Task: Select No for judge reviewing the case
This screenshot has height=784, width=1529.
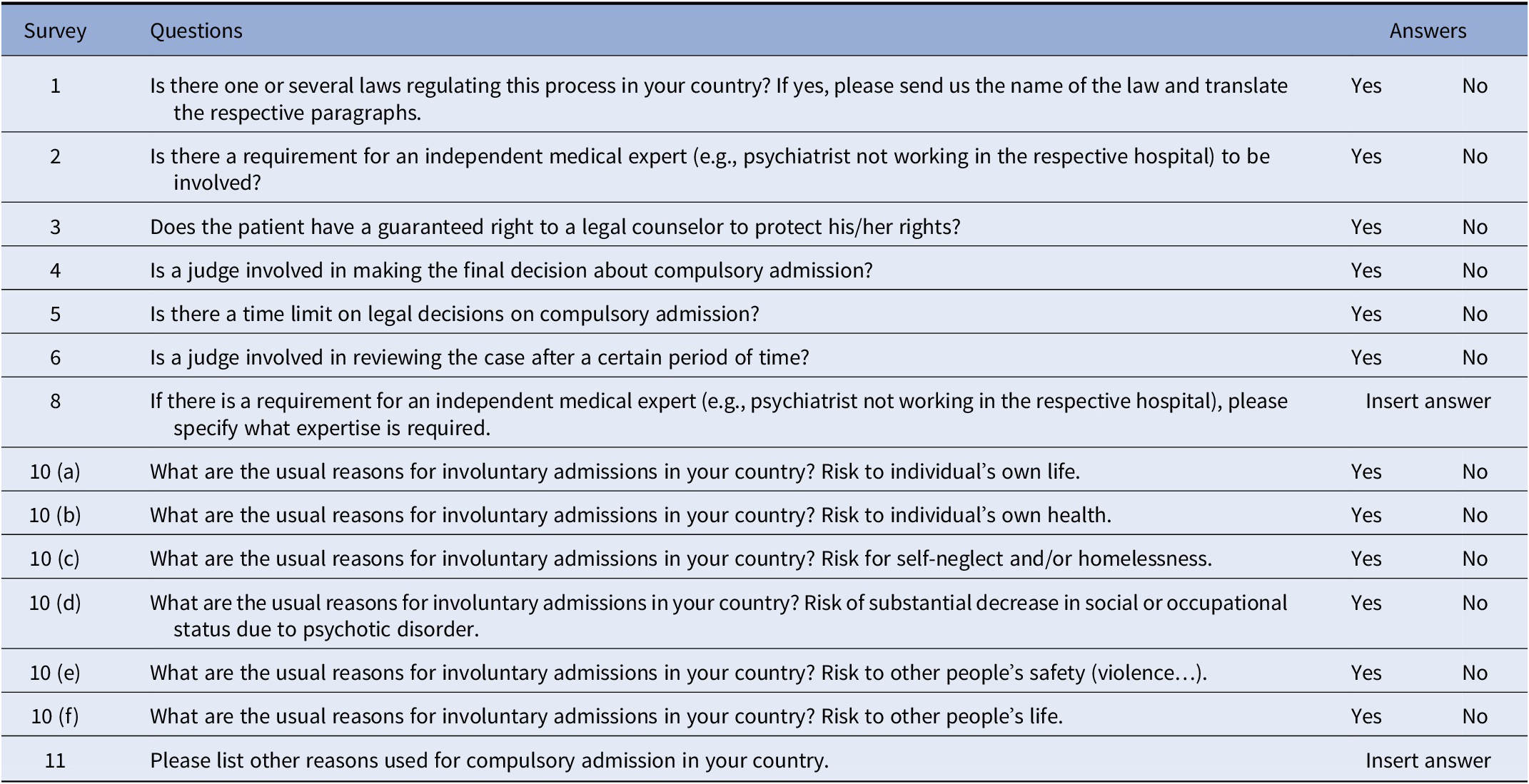Action: click(1474, 358)
